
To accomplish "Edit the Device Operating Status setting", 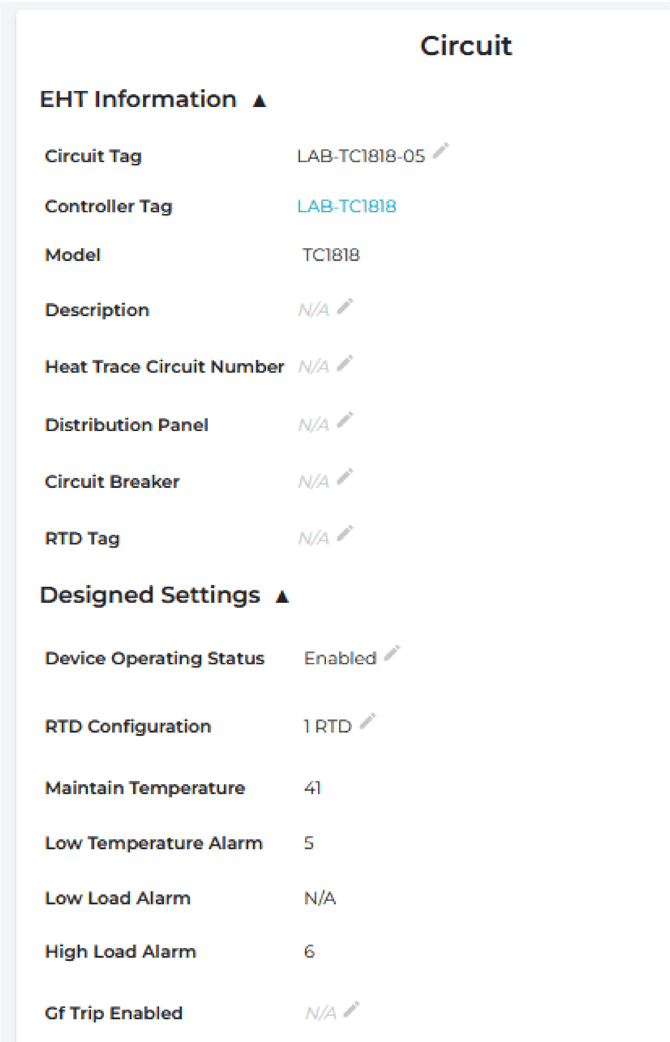I will pyautogui.click(x=392, y=654).
